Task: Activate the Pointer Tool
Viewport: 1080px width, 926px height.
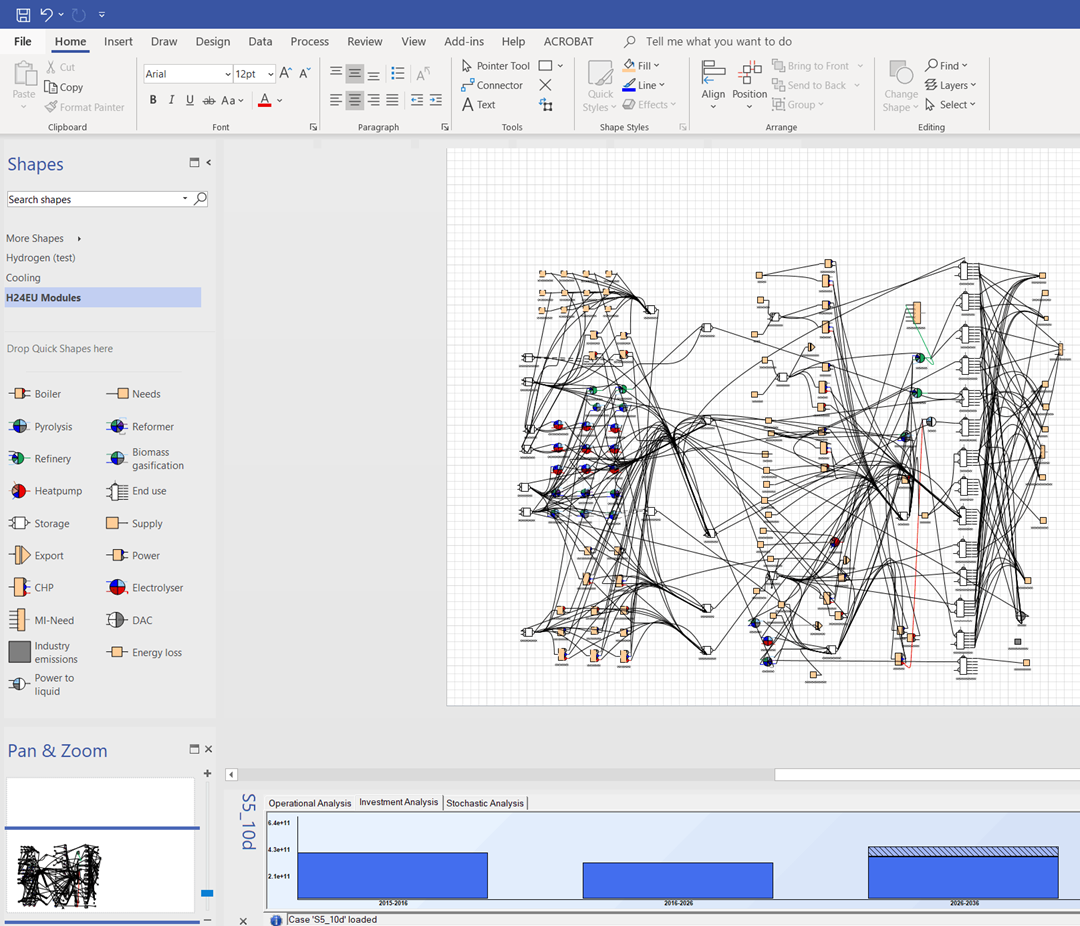Action: point(495,66)
